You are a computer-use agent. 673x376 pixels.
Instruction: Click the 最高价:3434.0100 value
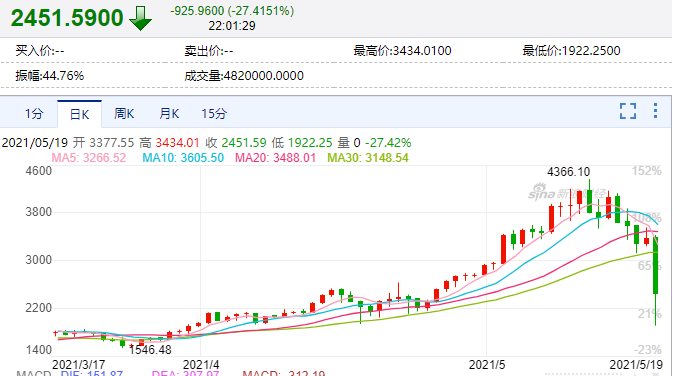(x=402, y=51)
